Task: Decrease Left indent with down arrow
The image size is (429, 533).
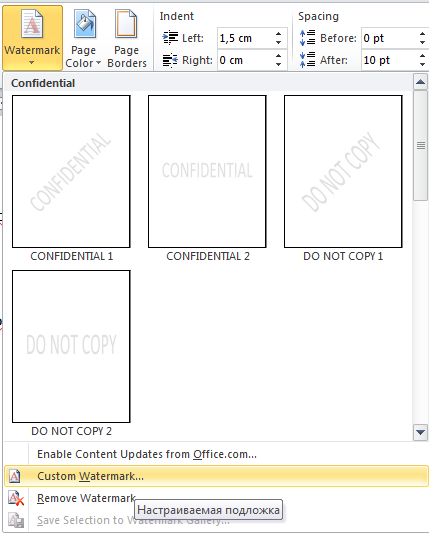Action: pyautogui.click(x=279, y=42)
